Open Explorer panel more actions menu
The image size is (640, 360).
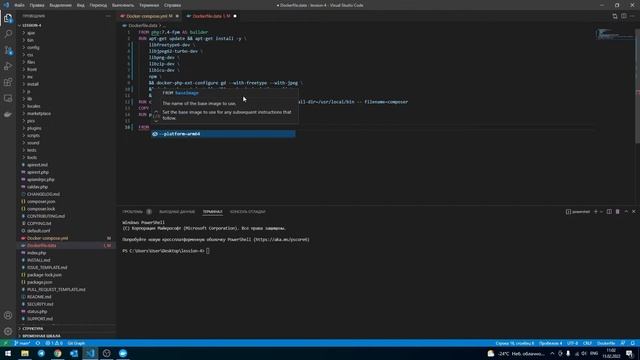(x=108, y=16)
